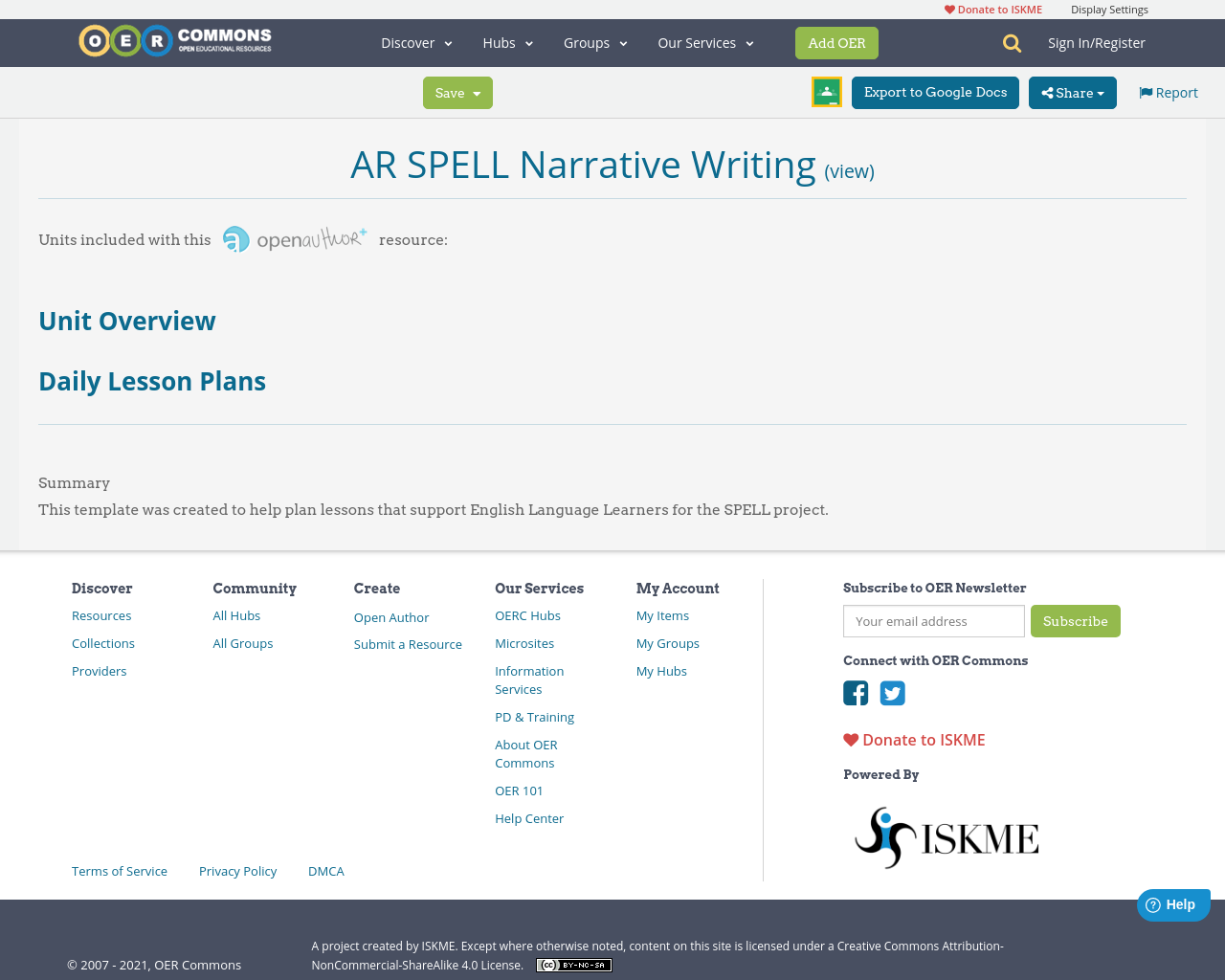Click the Donate to ISKME heart icon
The image size is (1225, 980).
[x=851, y=739]
